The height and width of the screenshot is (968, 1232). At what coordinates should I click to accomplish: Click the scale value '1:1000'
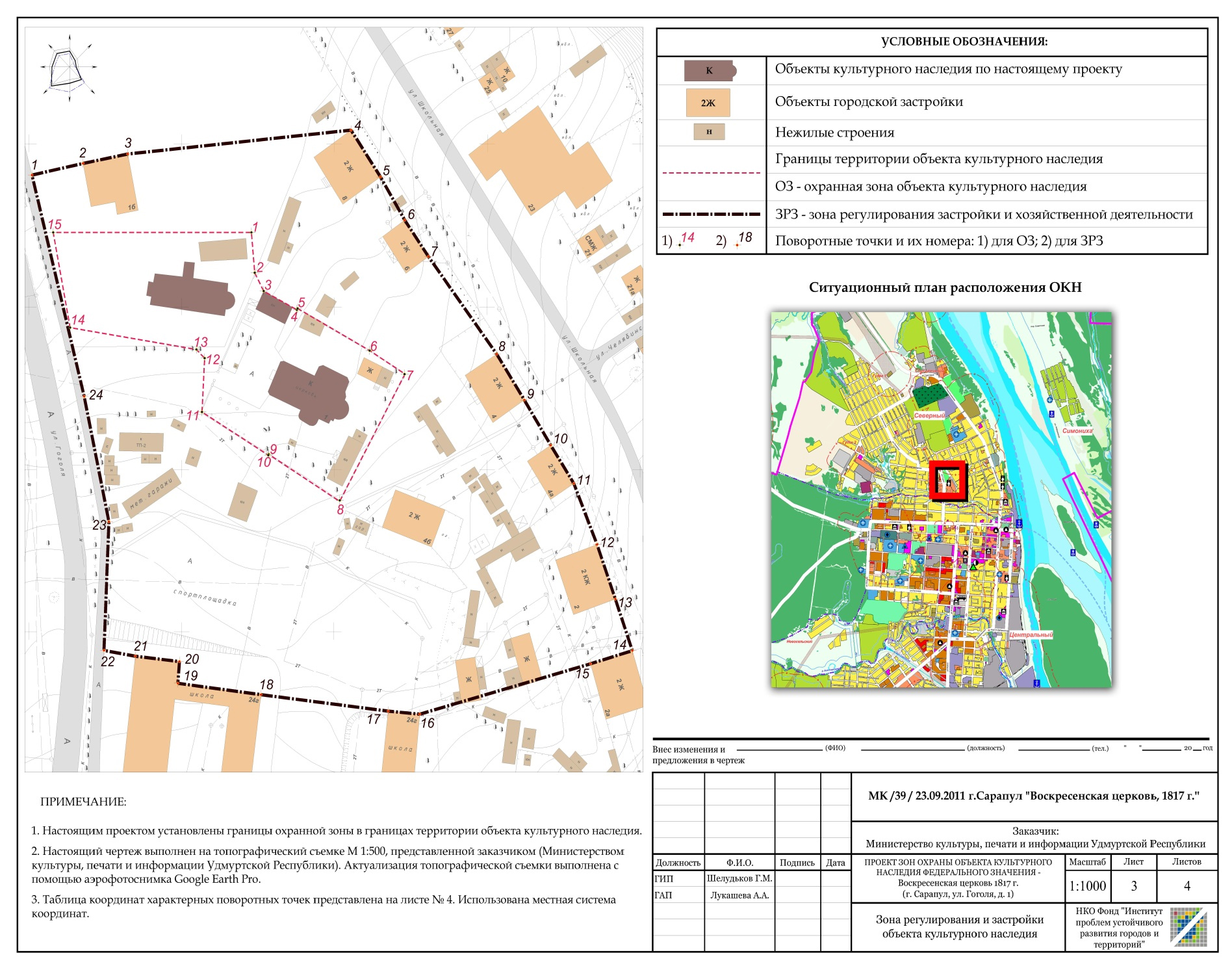pos(1087,886)
